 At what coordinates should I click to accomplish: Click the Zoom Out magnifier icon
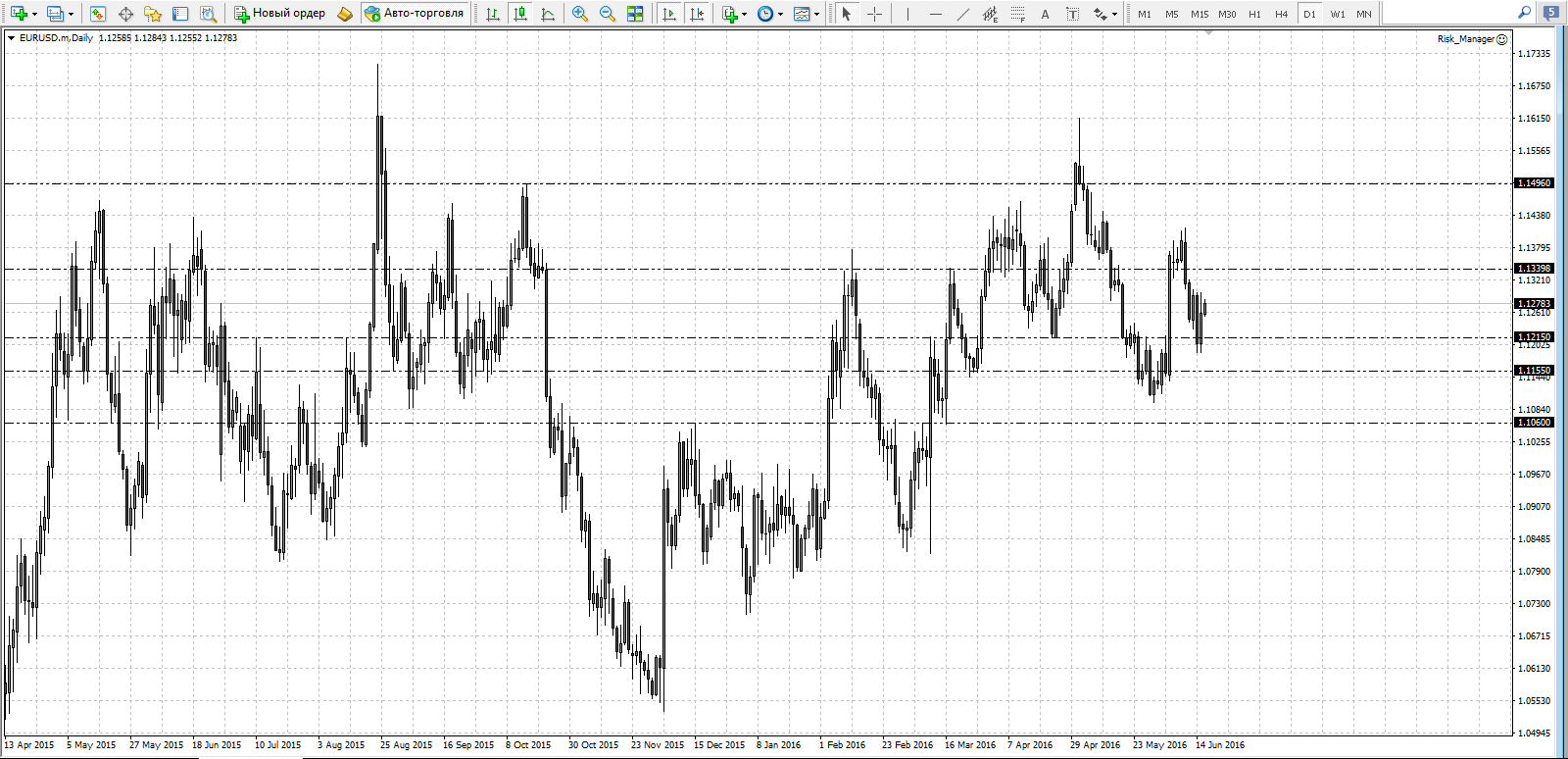[x=608, y=14]
